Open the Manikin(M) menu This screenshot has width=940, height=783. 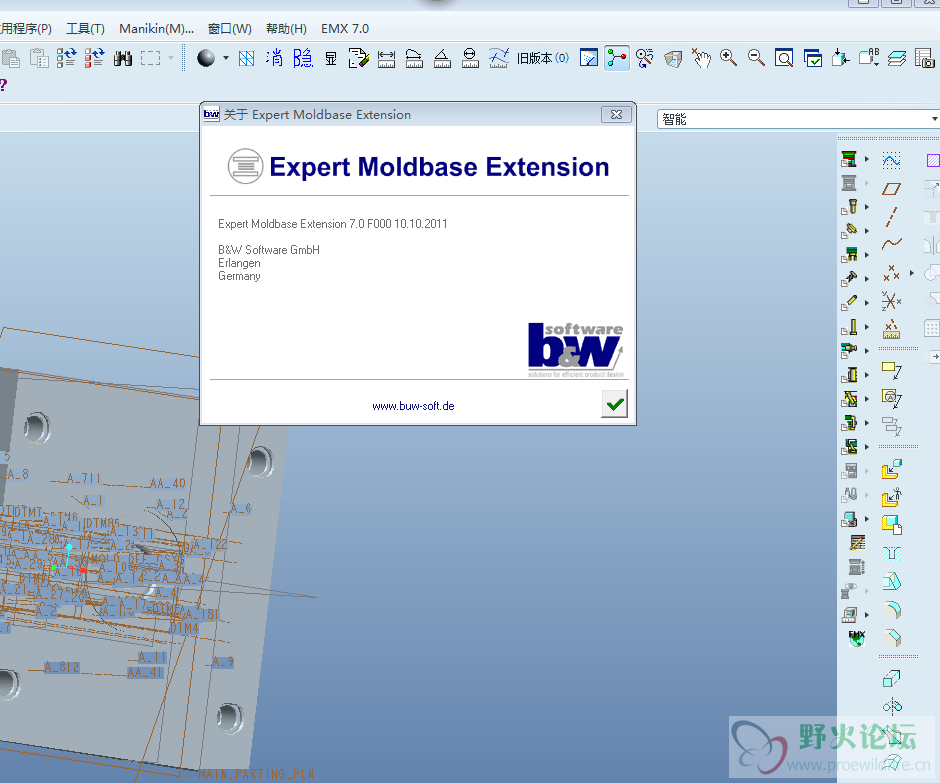[156, 29]
